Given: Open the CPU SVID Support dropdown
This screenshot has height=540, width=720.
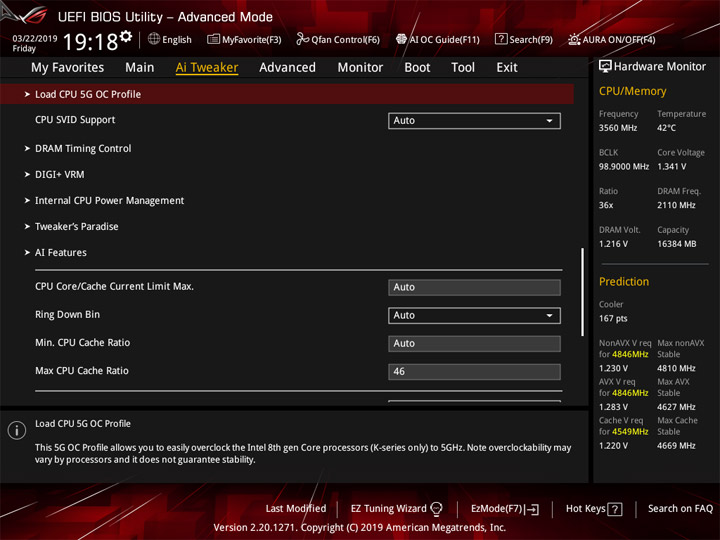Looking at the screenshot, I should 474,121.
